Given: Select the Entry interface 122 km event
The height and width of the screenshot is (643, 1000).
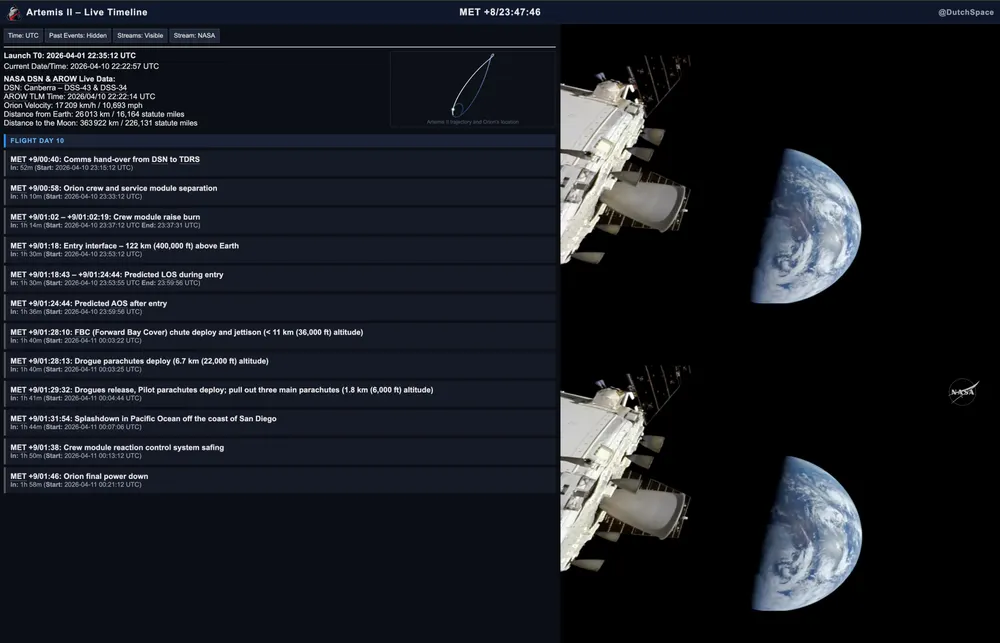Looking at the screenshot, I should (279, 249).
